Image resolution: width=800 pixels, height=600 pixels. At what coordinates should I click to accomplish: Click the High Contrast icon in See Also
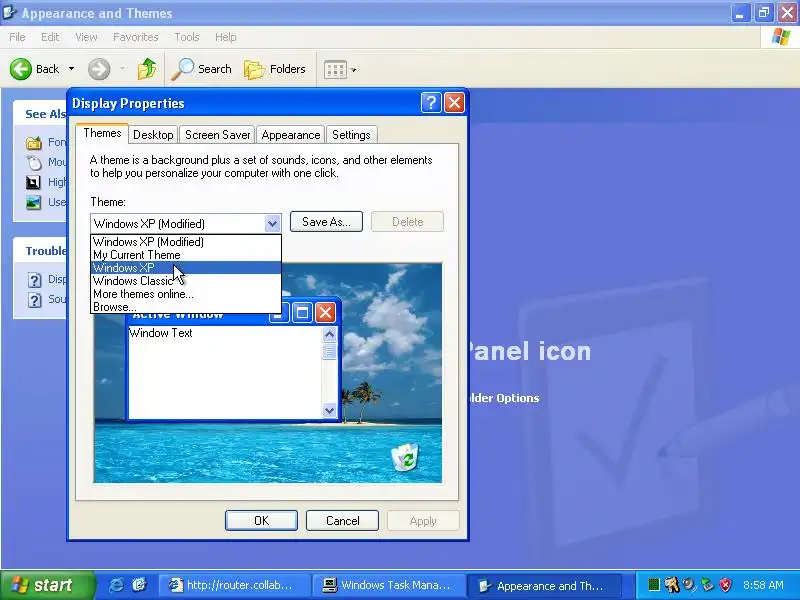(x=34, y=182)
